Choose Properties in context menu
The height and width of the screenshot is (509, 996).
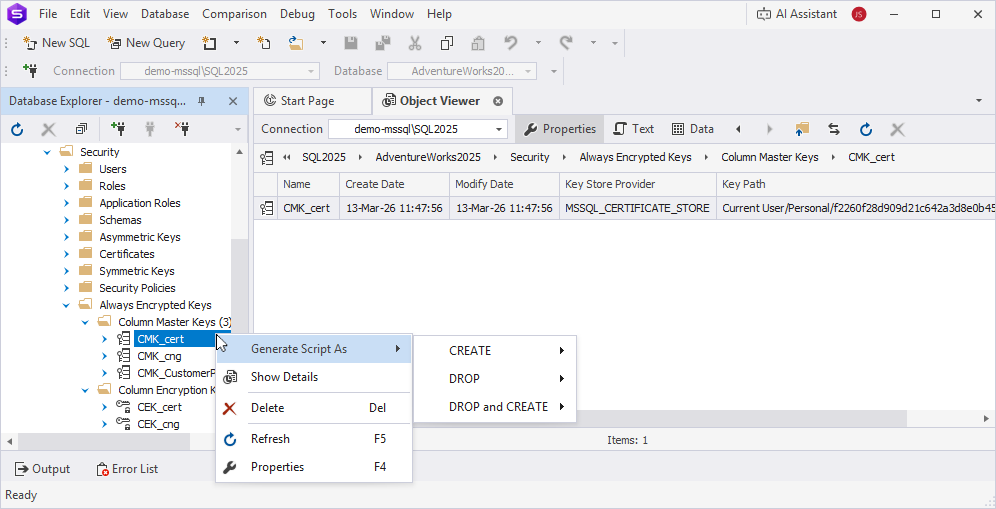[314, 467]
